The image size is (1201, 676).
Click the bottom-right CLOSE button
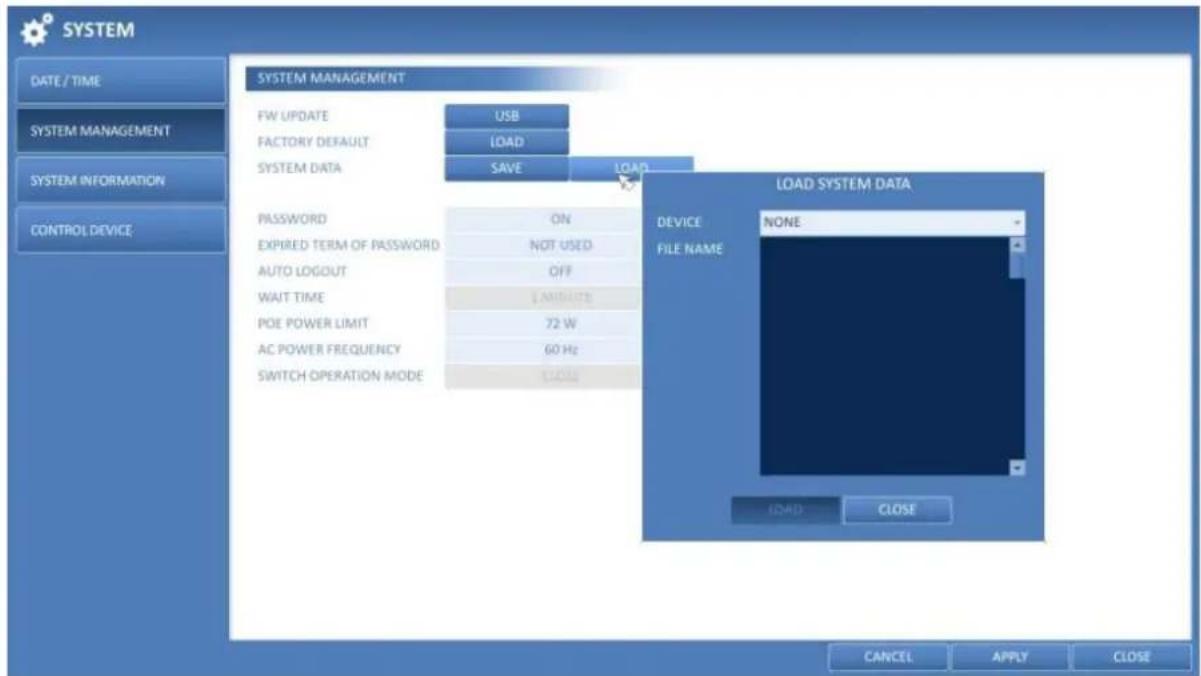point(1131,657)
